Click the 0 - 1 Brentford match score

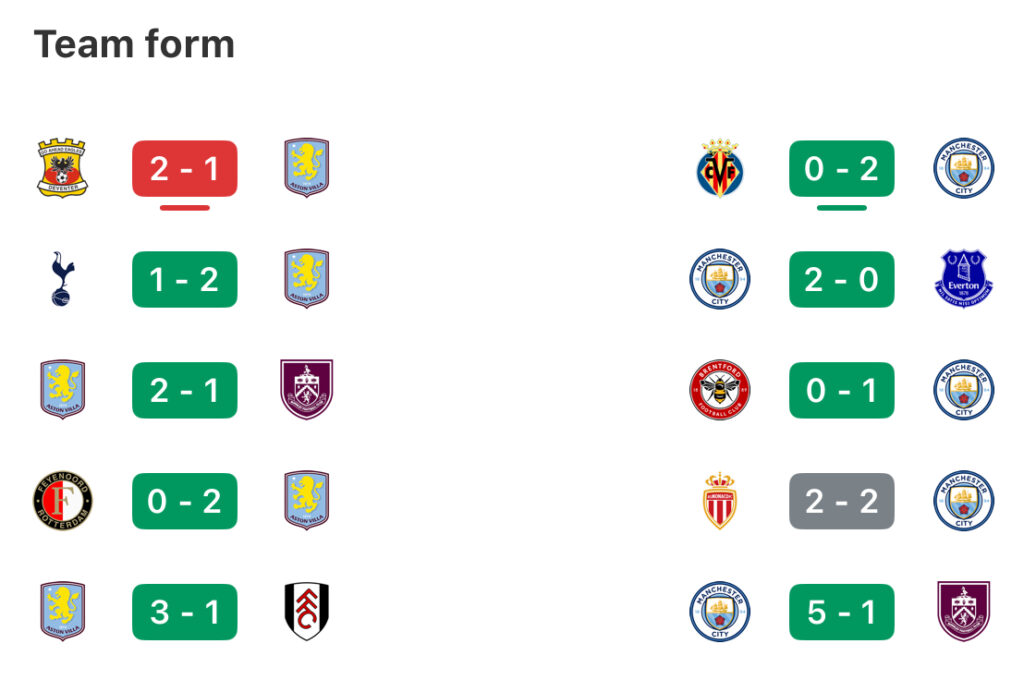(x=842, y=390)
